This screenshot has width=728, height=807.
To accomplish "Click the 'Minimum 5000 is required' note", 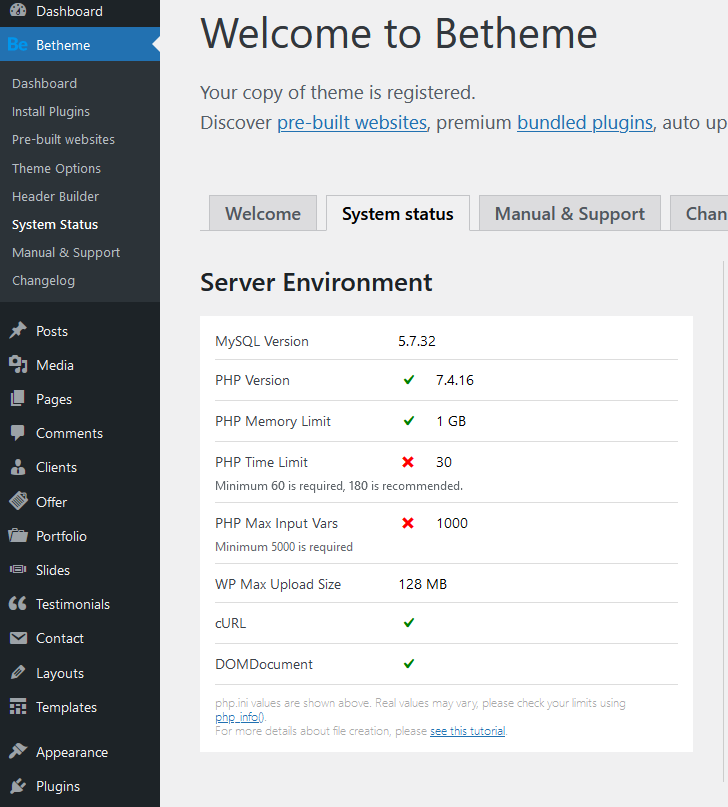I will [284, 547].
